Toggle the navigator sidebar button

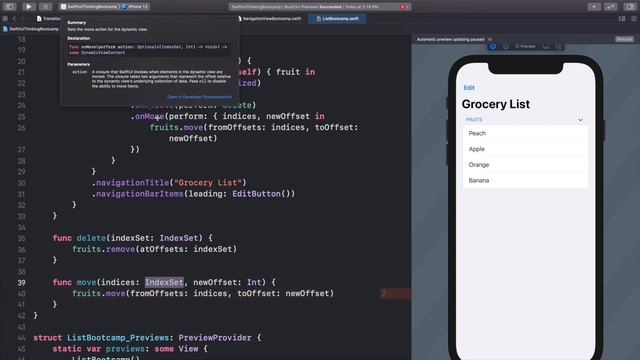9,7
